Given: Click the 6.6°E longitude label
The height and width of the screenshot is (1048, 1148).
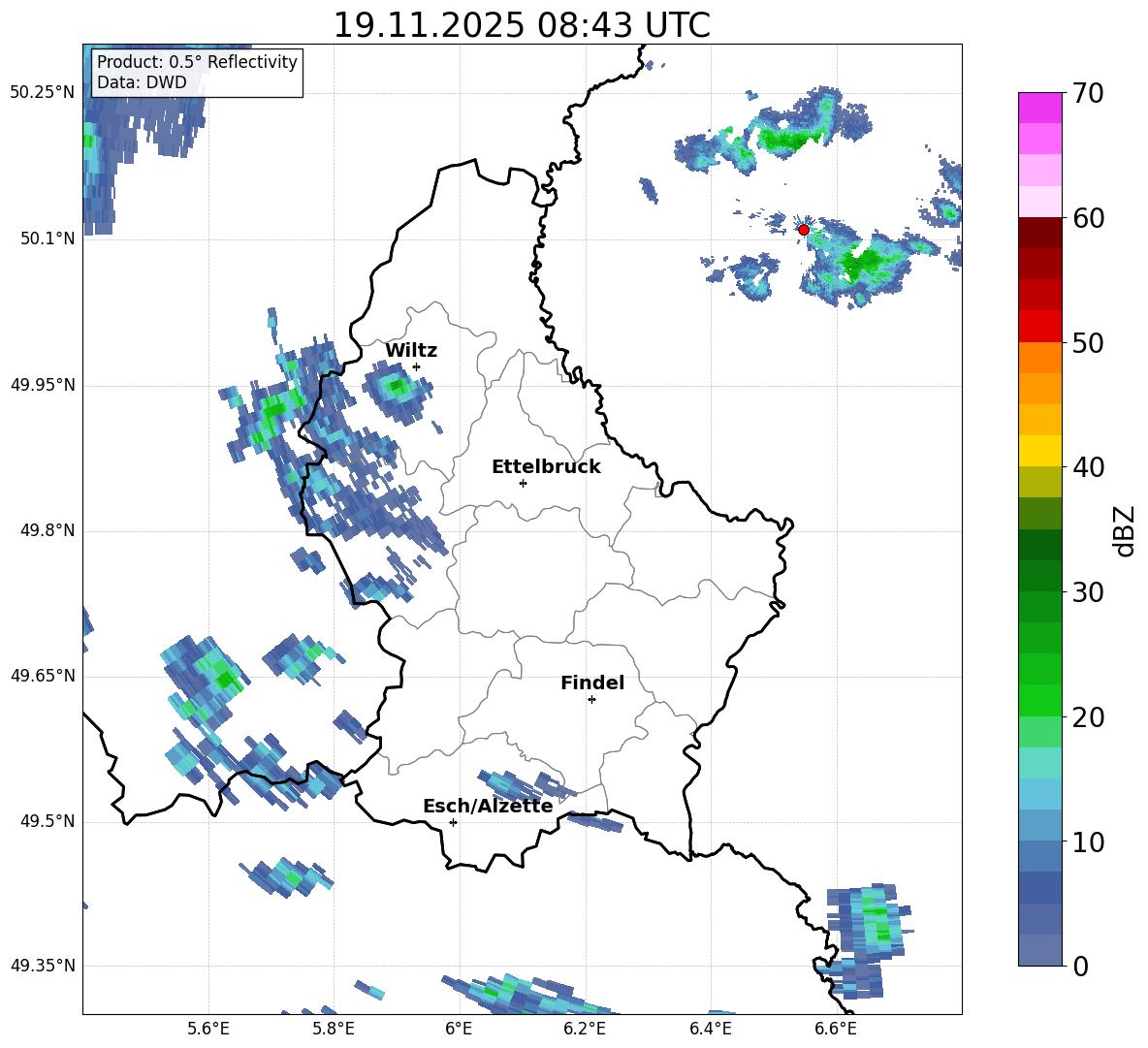Looking at the screenshot, I should [x=836, y=1029].
